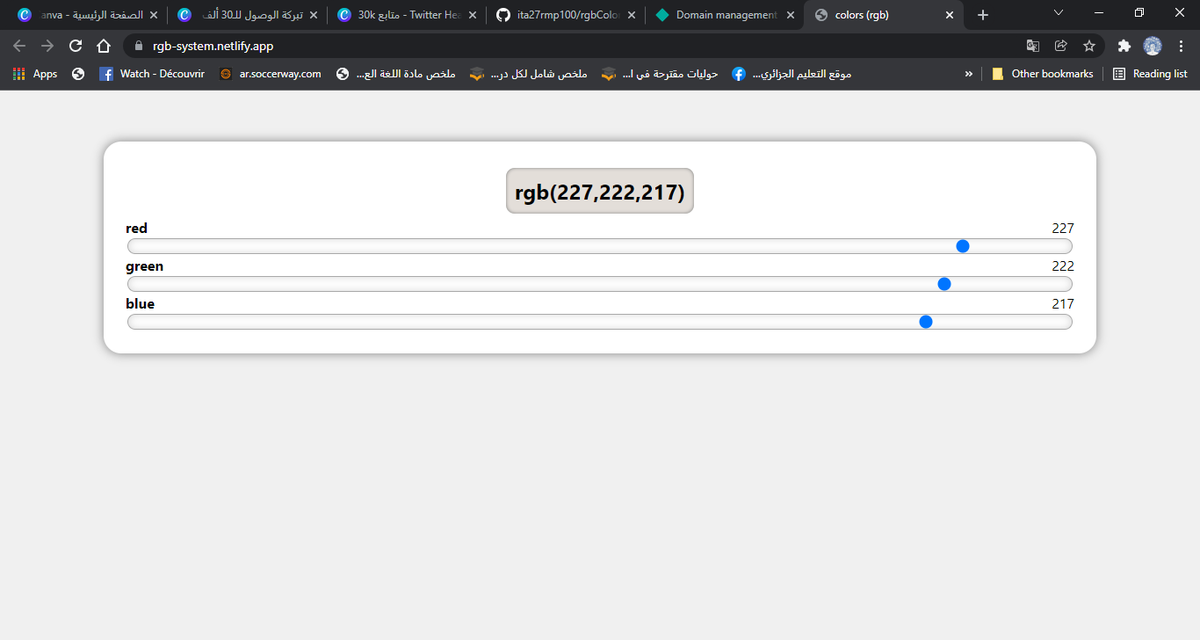Viewport: 1200px width, 640px height.
Task: Click the green slider thumb
Action: 944,284
